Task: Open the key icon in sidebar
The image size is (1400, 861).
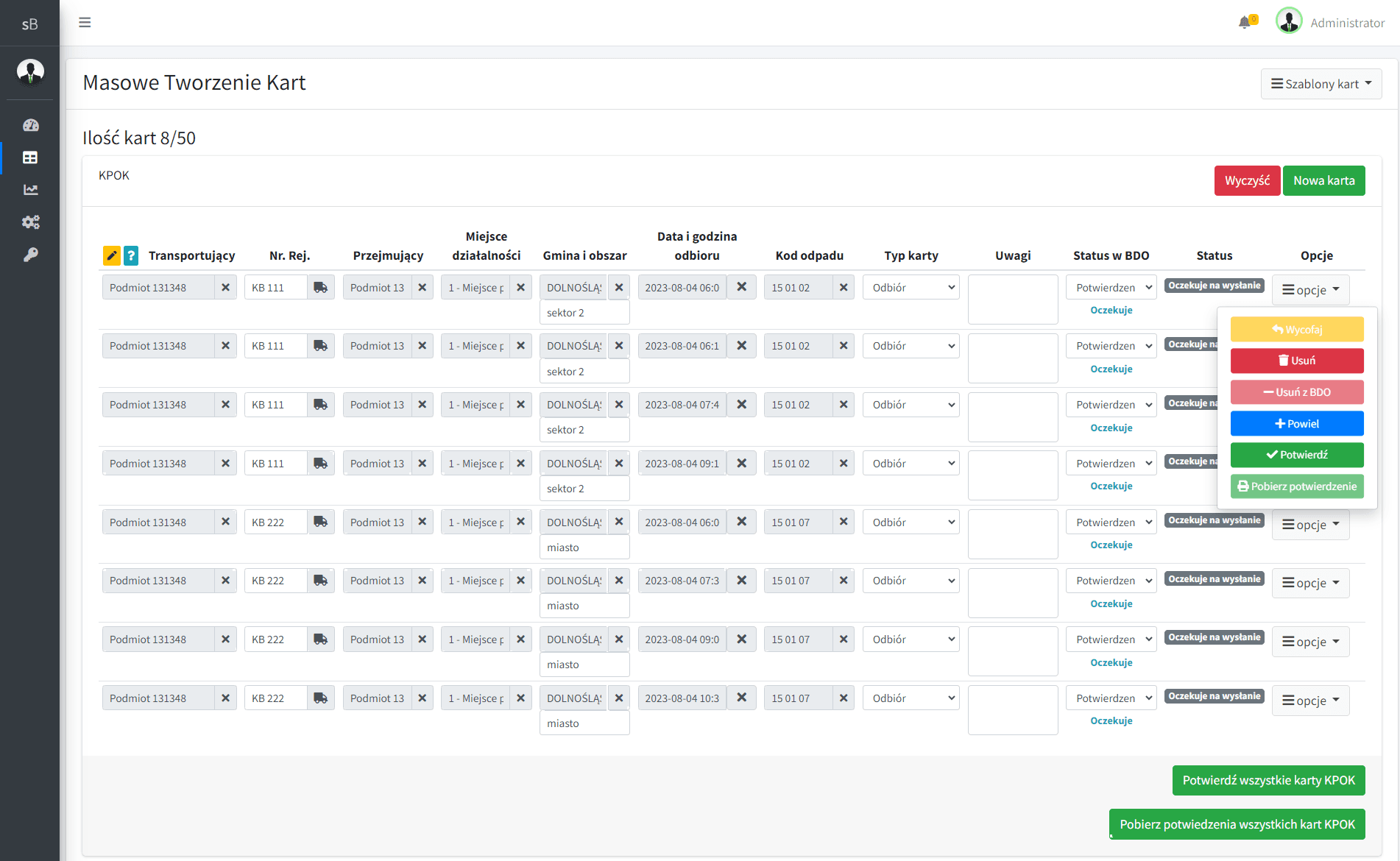Action: pos(30,255)
